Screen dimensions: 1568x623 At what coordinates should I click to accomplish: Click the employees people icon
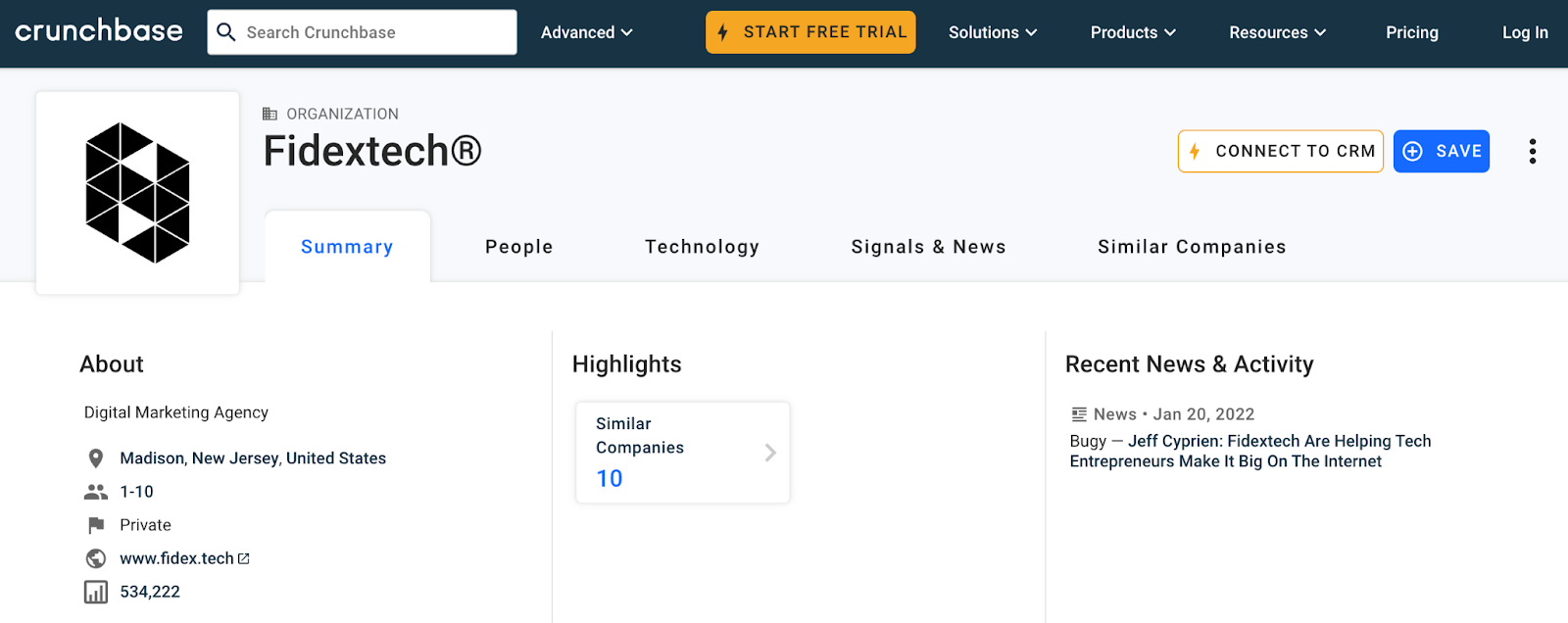point(96,492)
